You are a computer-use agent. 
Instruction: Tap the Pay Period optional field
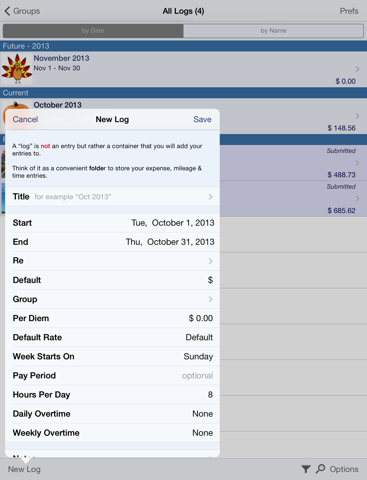point(112,376)
